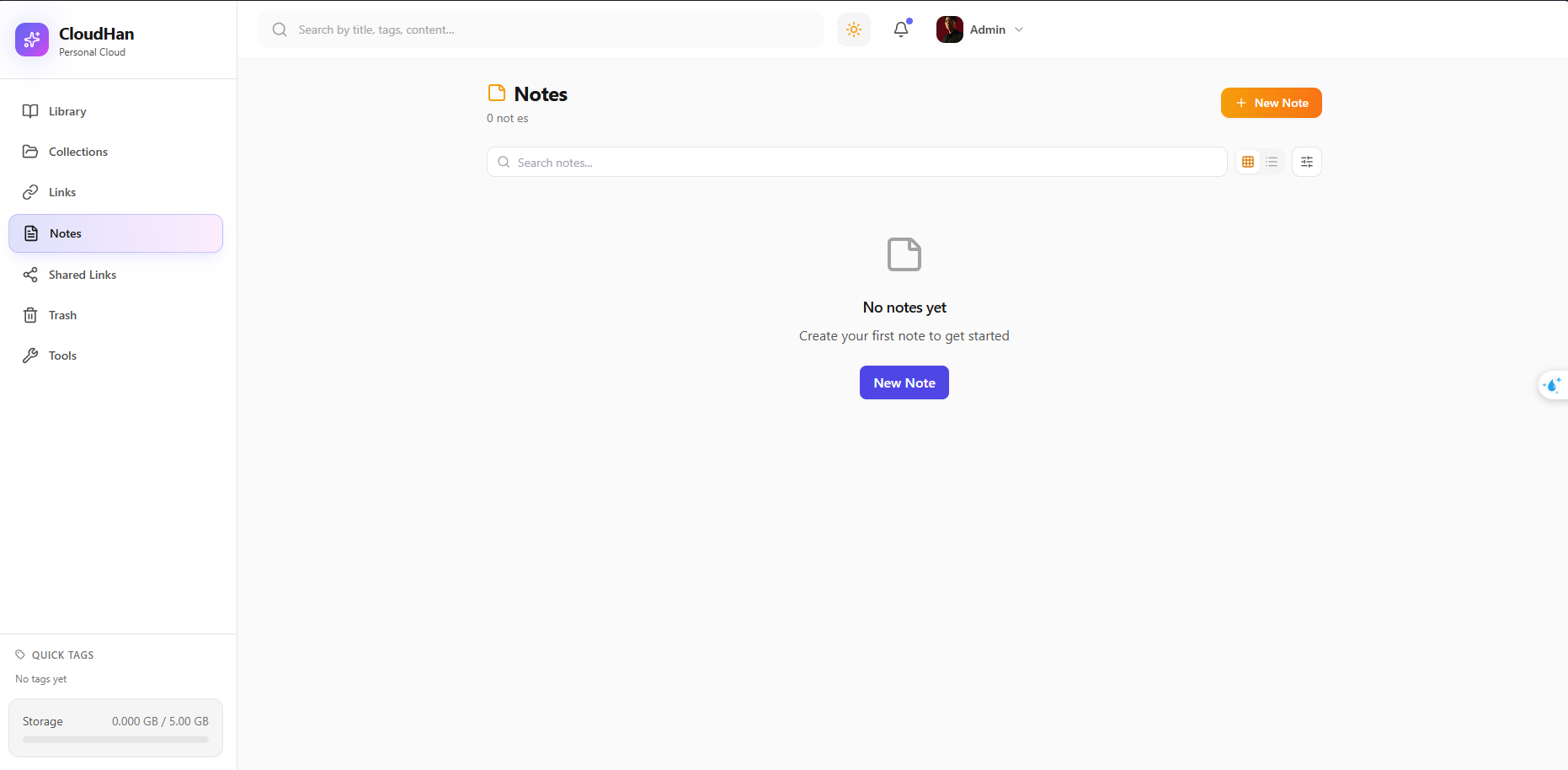Image resolution: width=1568 pixels, height=770 pixels.
Task: Click the Admin profile avatar
Action: pyautogui.click(x=949, y=29)
